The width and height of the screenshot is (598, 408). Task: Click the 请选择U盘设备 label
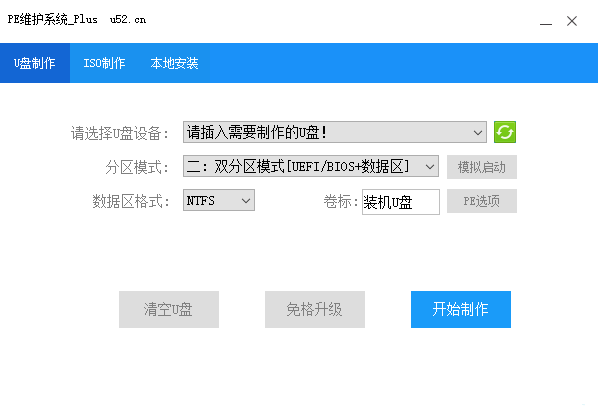pyautogui.click(x=119, y=133)
